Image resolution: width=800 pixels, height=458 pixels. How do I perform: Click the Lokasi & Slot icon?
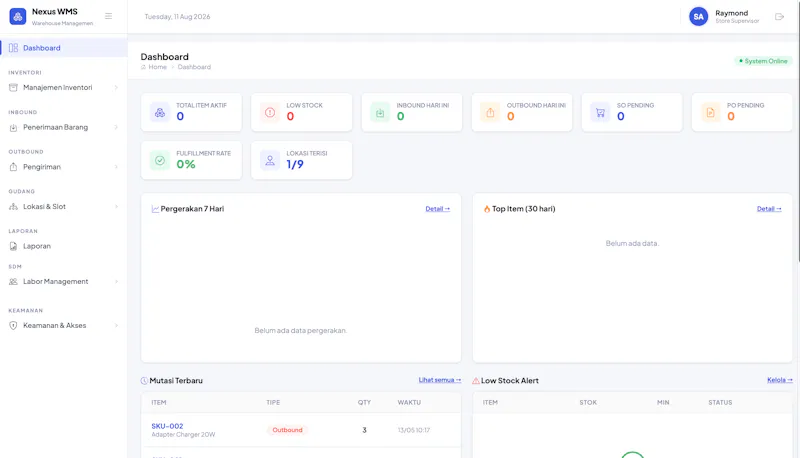13,207
